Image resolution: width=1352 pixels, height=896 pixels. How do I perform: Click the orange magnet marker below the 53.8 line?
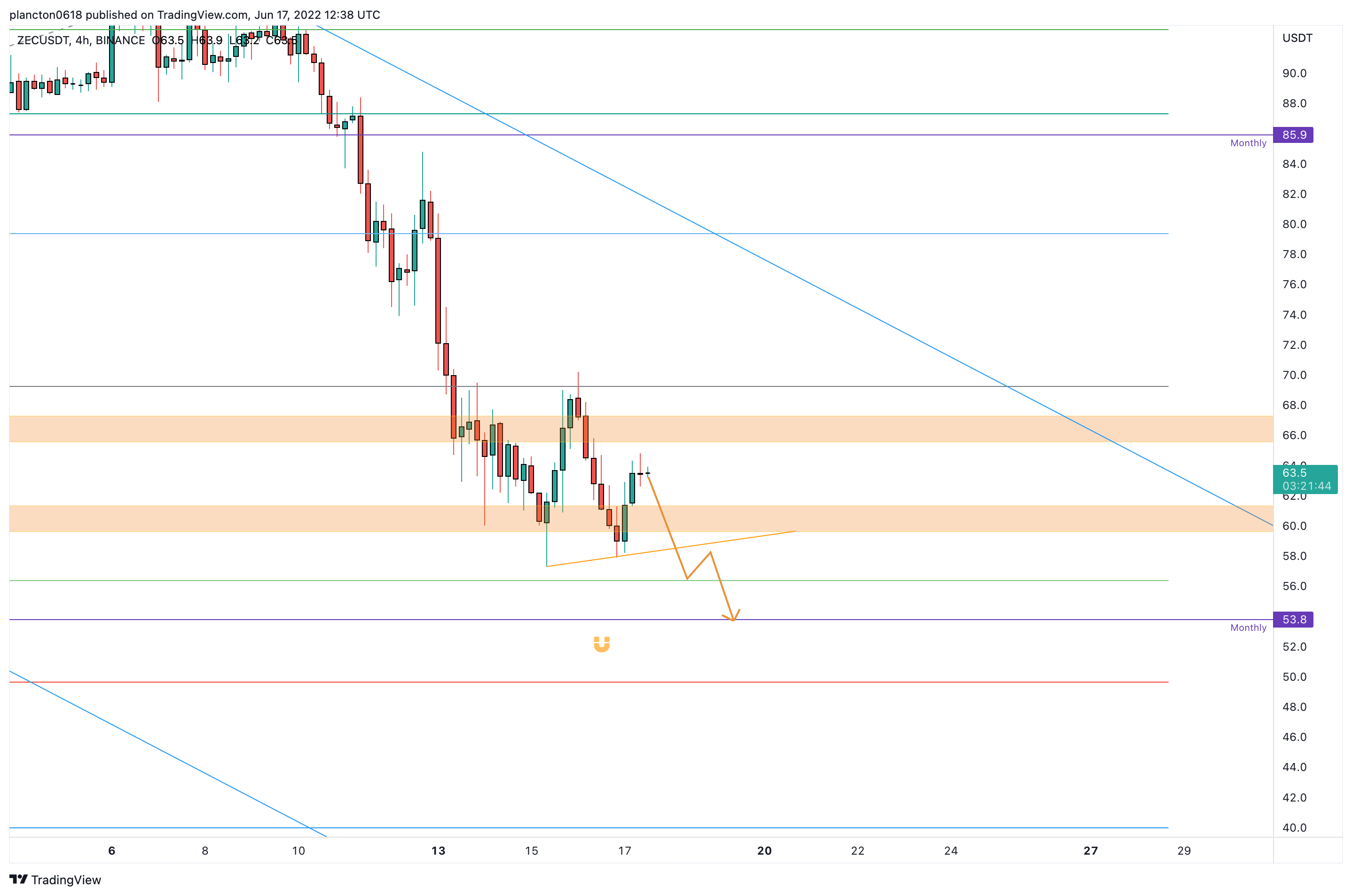click(x=602, y=644)
